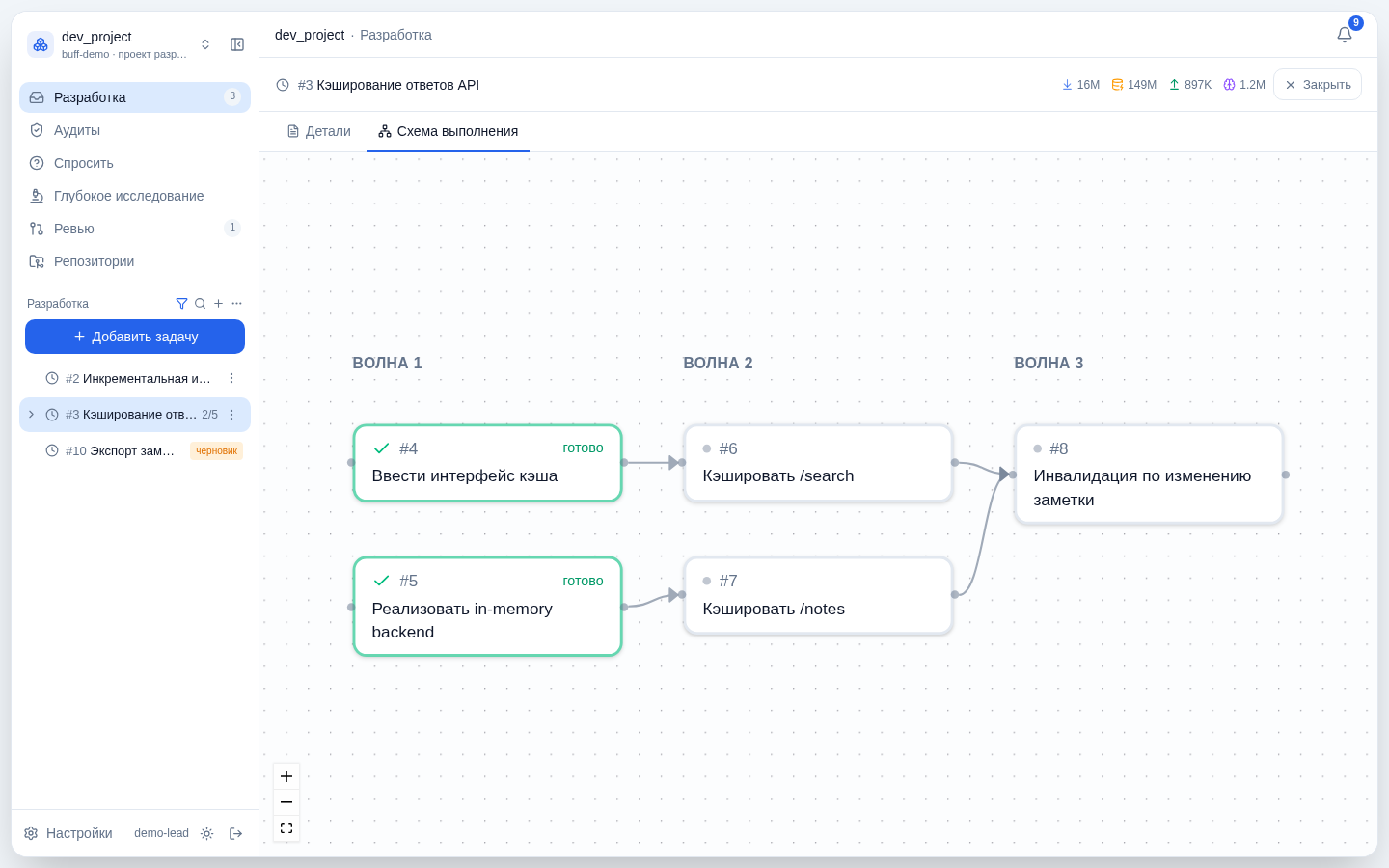Viewport: 1389px width, 868px height.
Task: Click the task filter funnel icon
Action: click(181, 304)
